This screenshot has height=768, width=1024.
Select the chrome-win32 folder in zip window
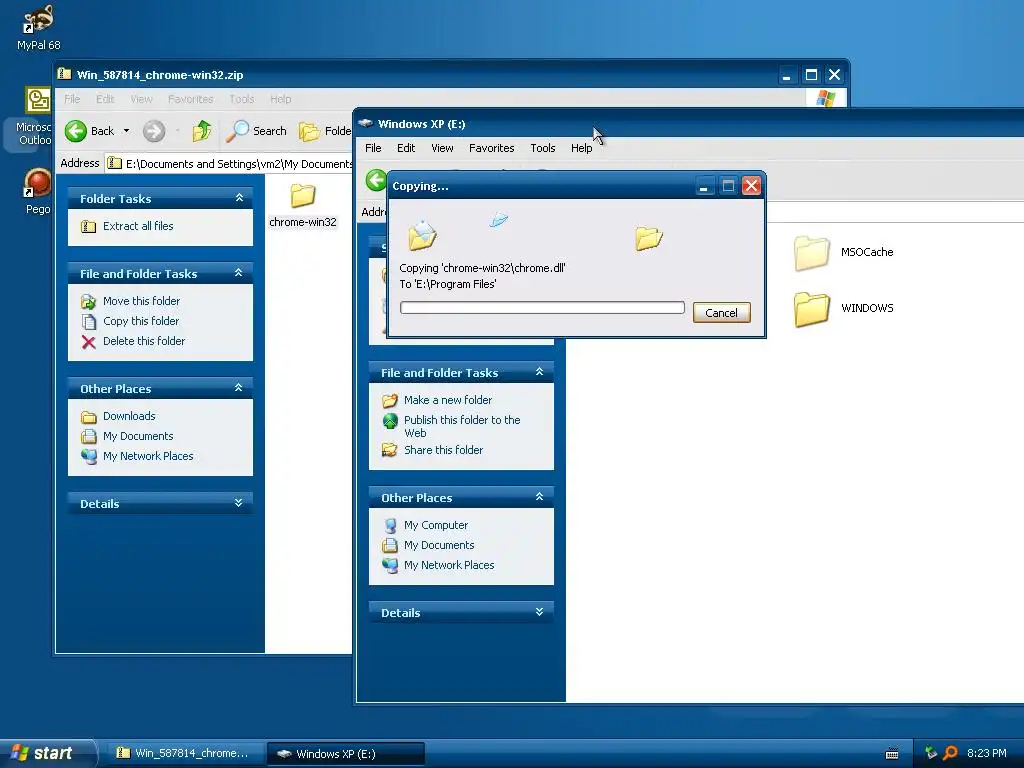tap(302, 205)
